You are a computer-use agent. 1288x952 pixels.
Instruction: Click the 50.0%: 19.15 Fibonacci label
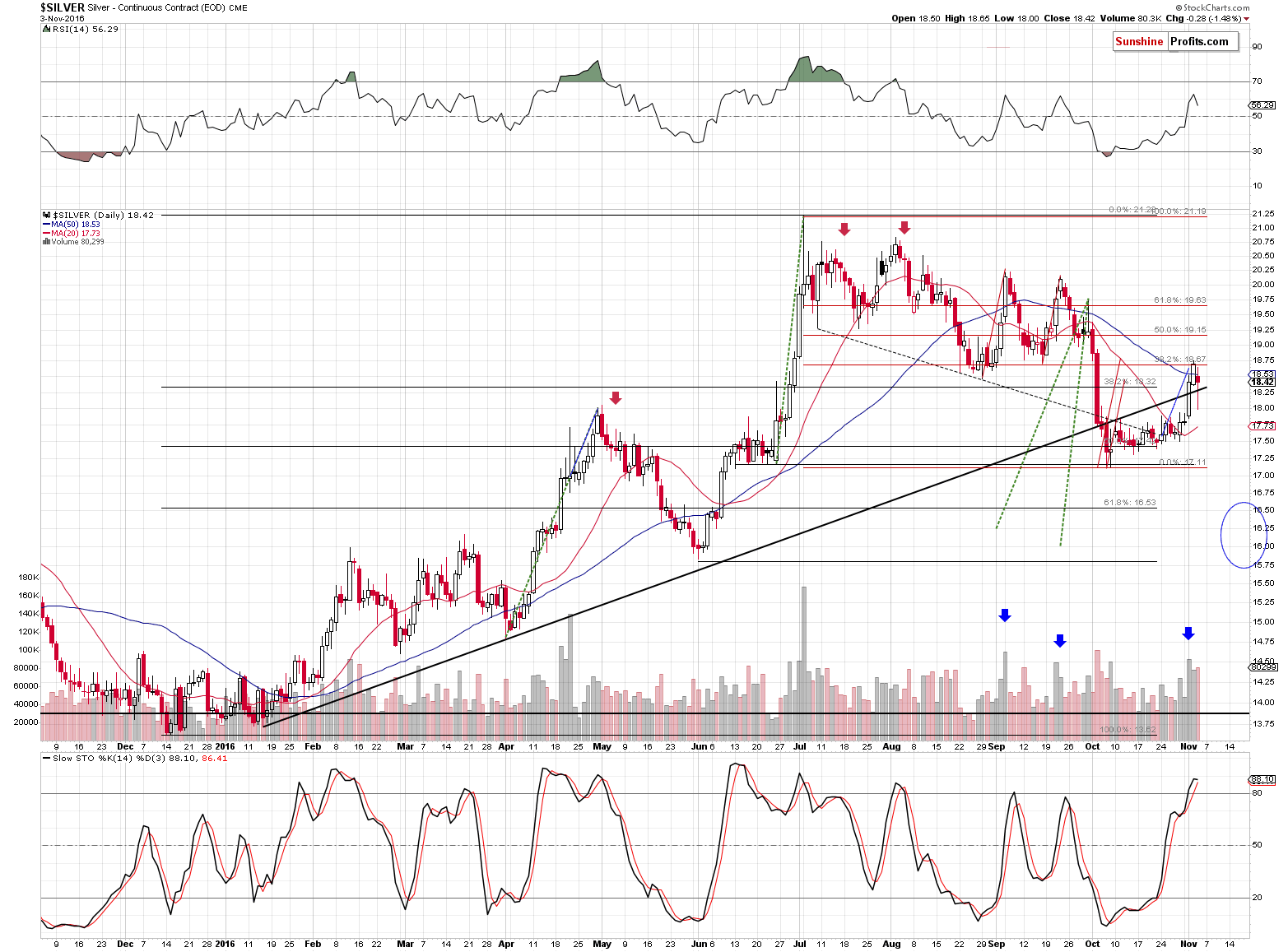1179,329
